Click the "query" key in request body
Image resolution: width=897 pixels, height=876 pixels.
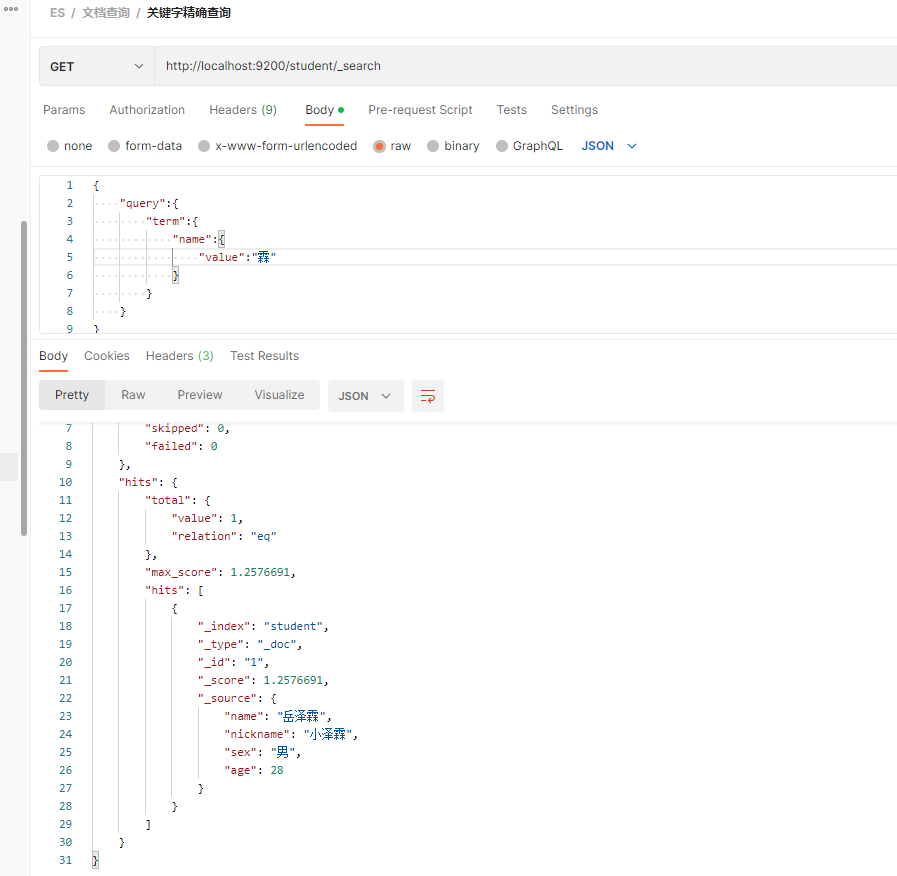[x=142, y=203]
